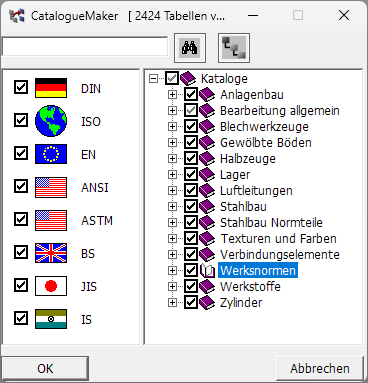
Task: Click the German flag icon for DIN
Action: [x=51, y=88]
